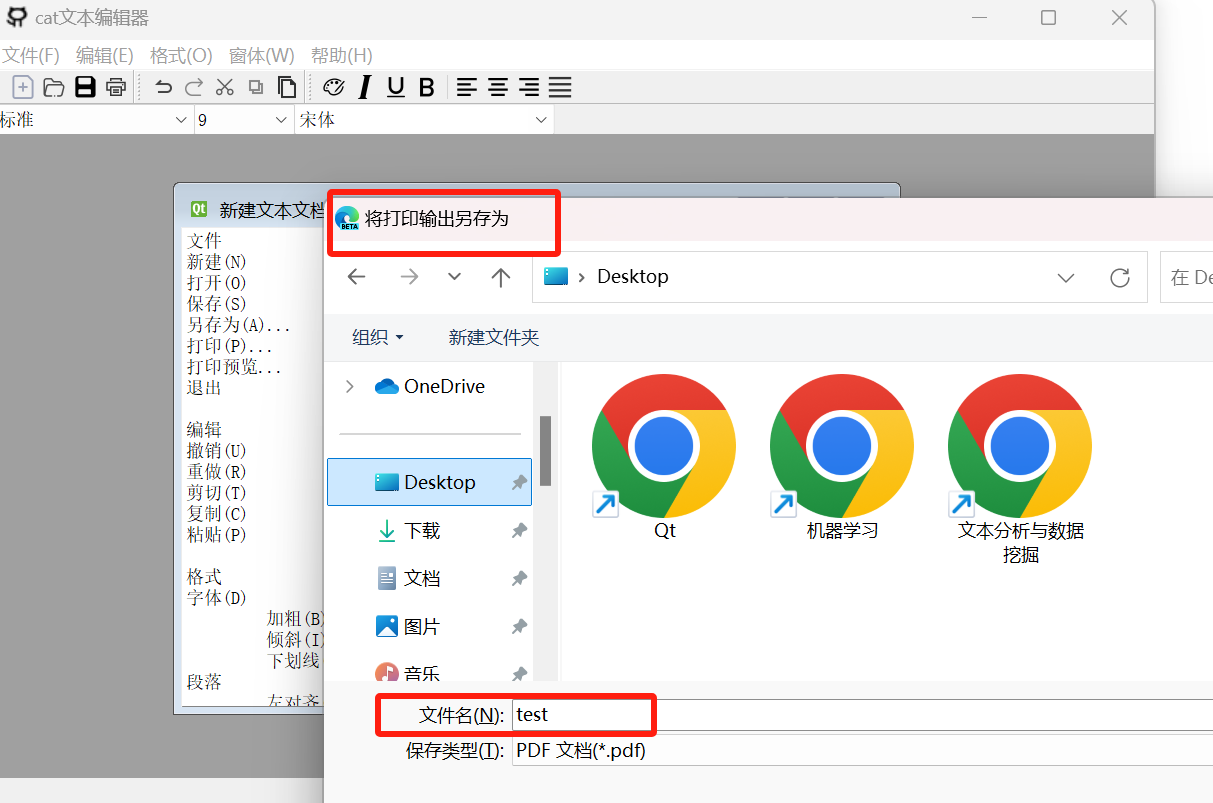Click the Redo arrow icon
Screen dimensions: 1213x803
point(194,87)
